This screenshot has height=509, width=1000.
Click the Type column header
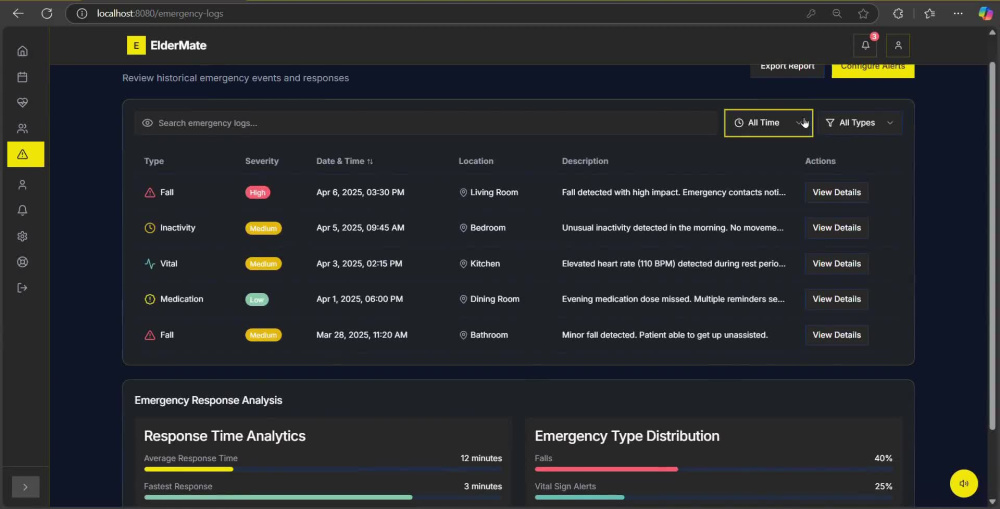click(x=154, y=161)
